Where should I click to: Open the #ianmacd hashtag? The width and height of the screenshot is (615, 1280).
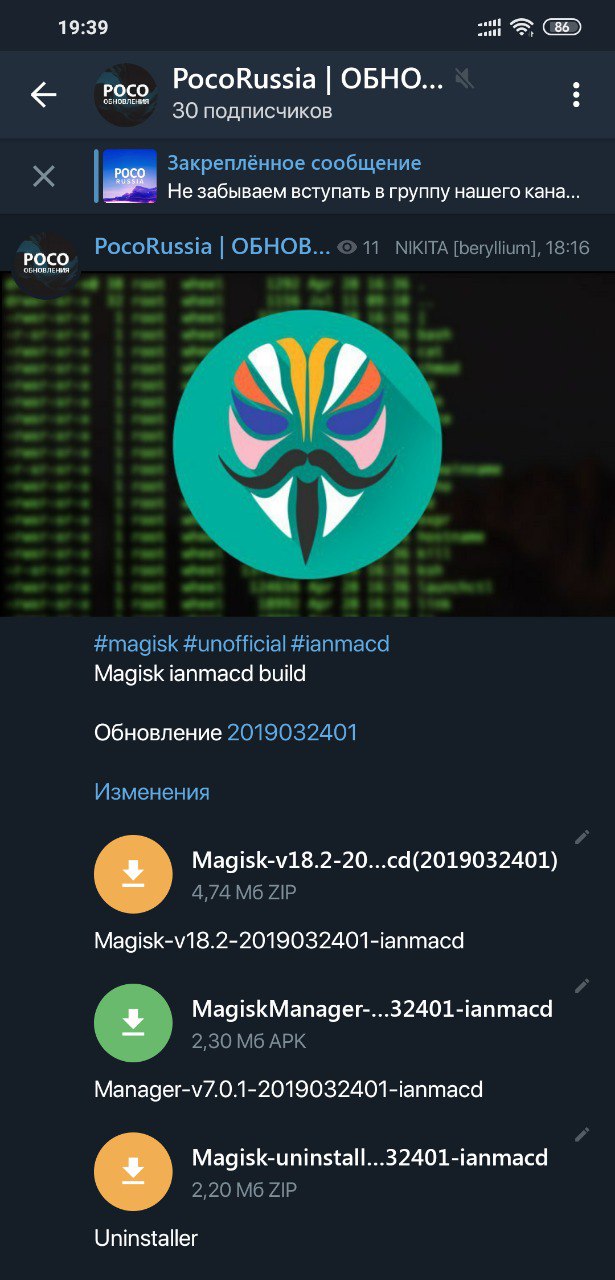pos(340,644)
